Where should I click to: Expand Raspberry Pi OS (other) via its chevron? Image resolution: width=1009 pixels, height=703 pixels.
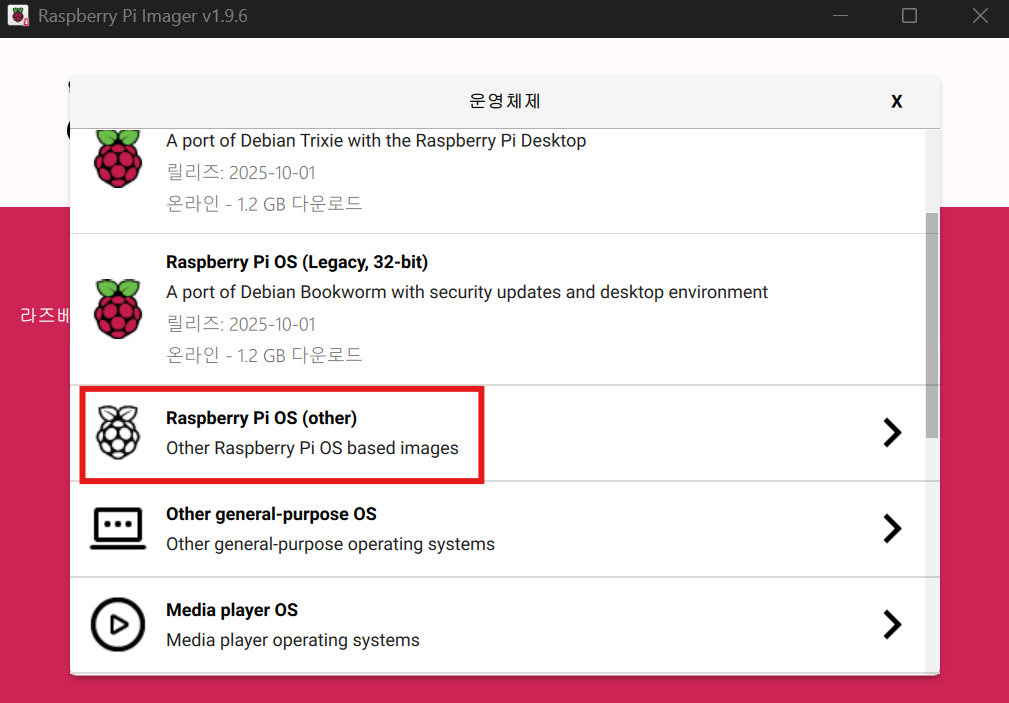pyautogui.click(x=892, y=433)
